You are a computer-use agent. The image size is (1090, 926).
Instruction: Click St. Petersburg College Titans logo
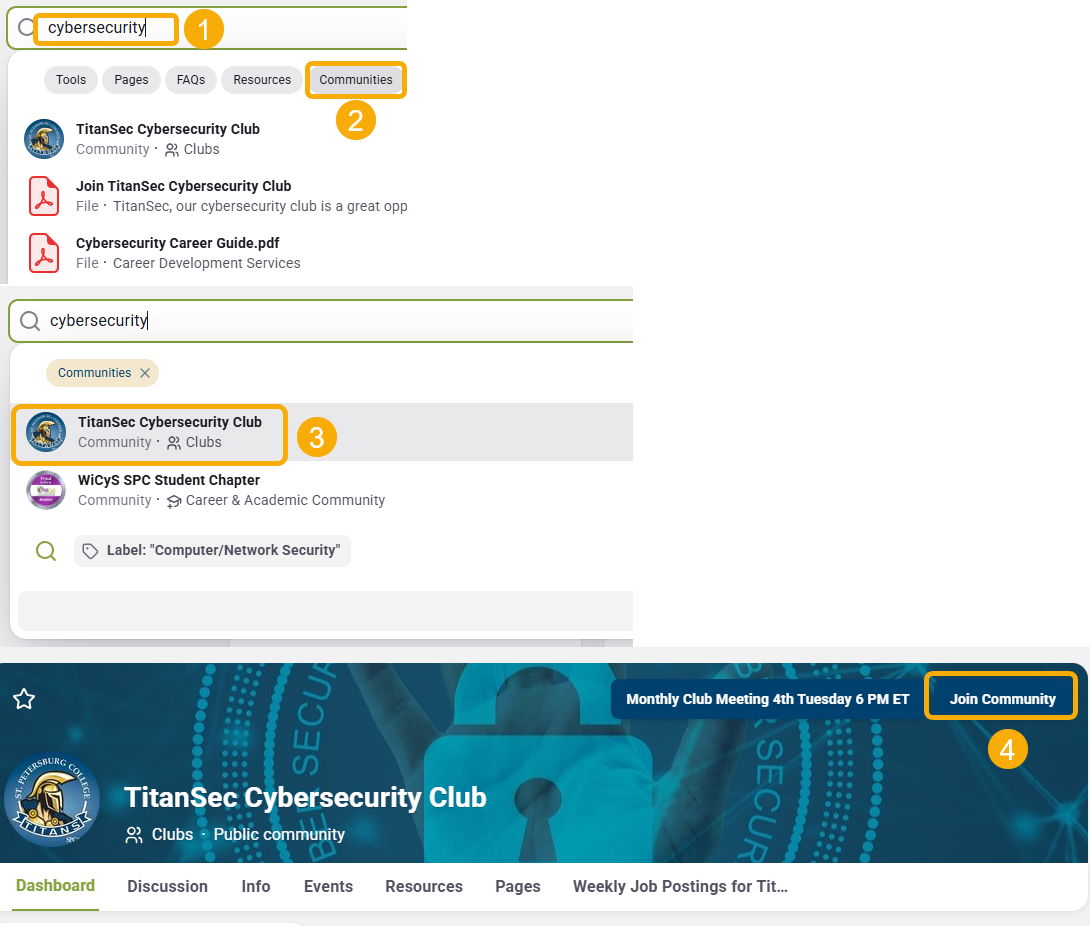(52, 799)
